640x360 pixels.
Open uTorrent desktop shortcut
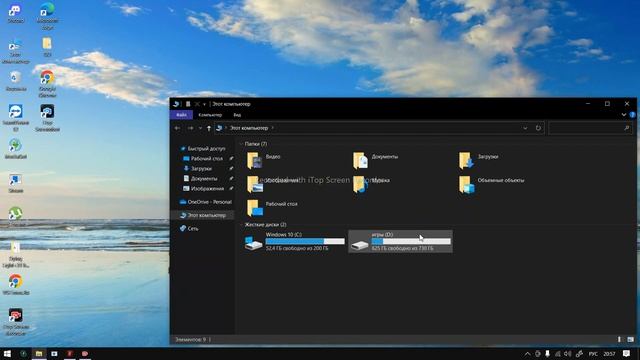(16, 217)
